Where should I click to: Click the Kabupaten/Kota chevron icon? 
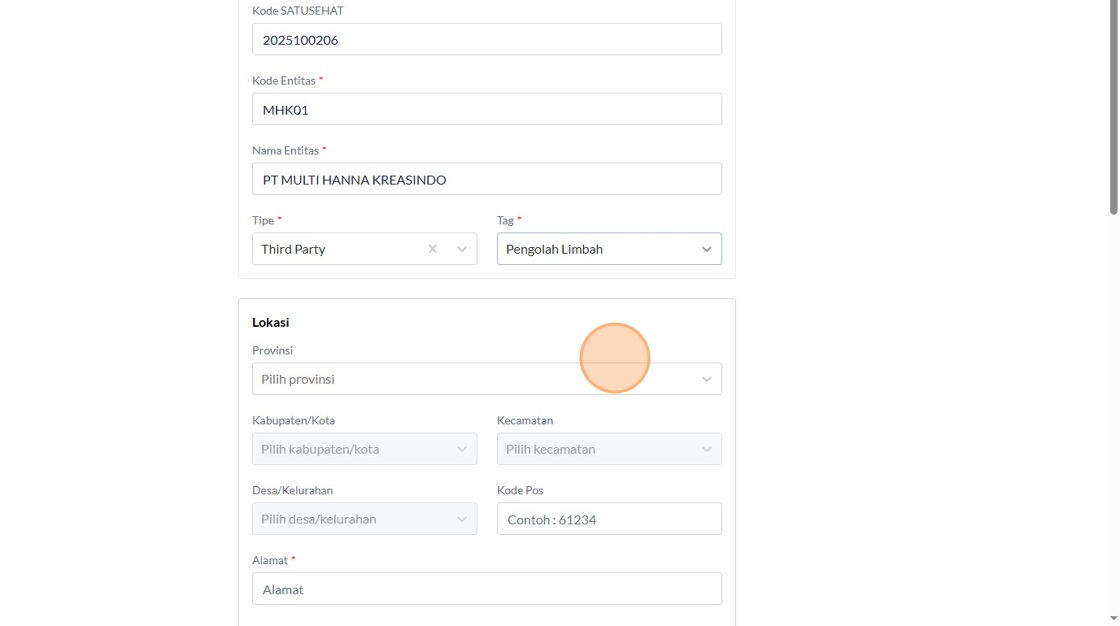click(462, 449)
